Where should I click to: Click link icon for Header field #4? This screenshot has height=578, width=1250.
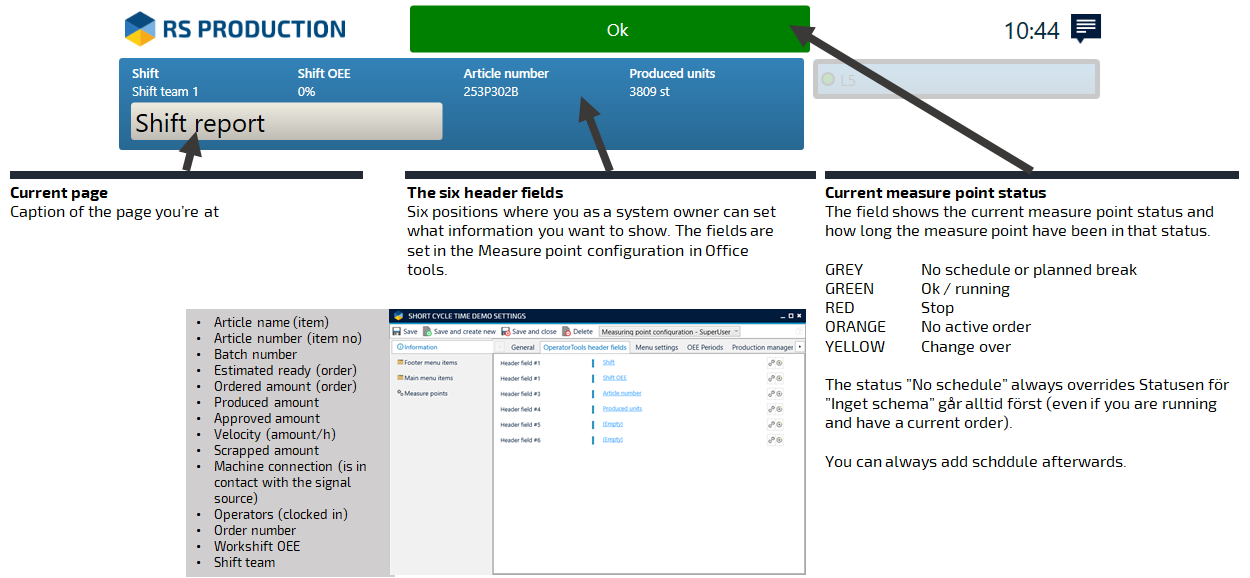pos(771,409)
